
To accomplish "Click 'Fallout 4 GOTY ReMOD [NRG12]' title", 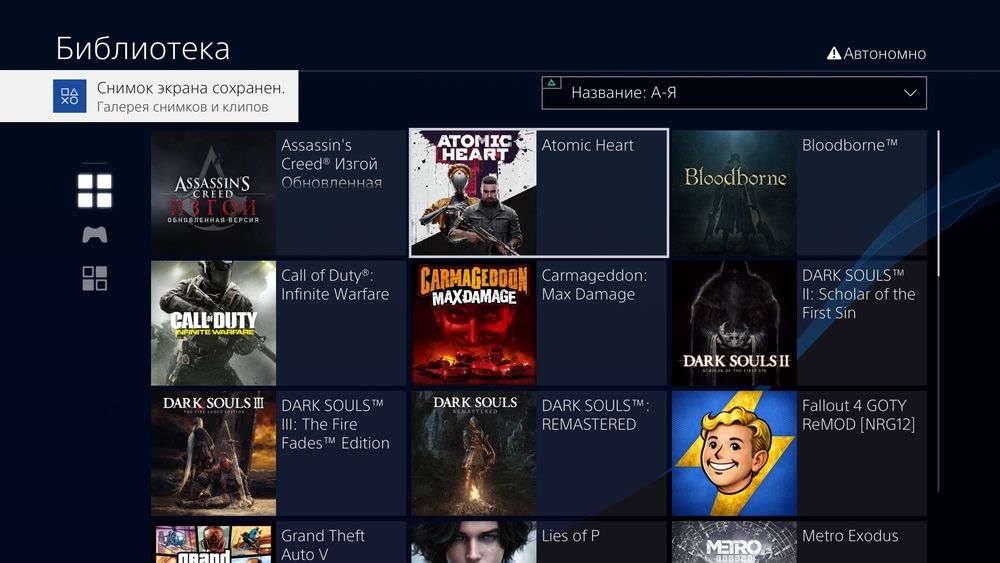I will point(858,415).
